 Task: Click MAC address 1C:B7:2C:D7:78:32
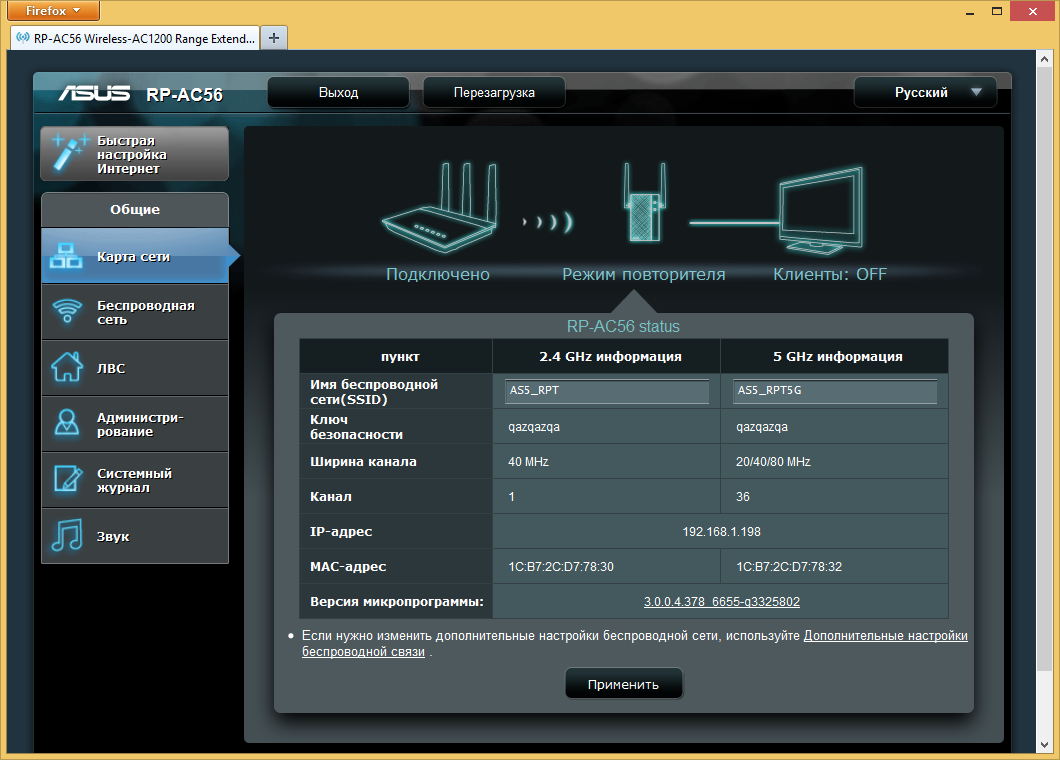789,567
